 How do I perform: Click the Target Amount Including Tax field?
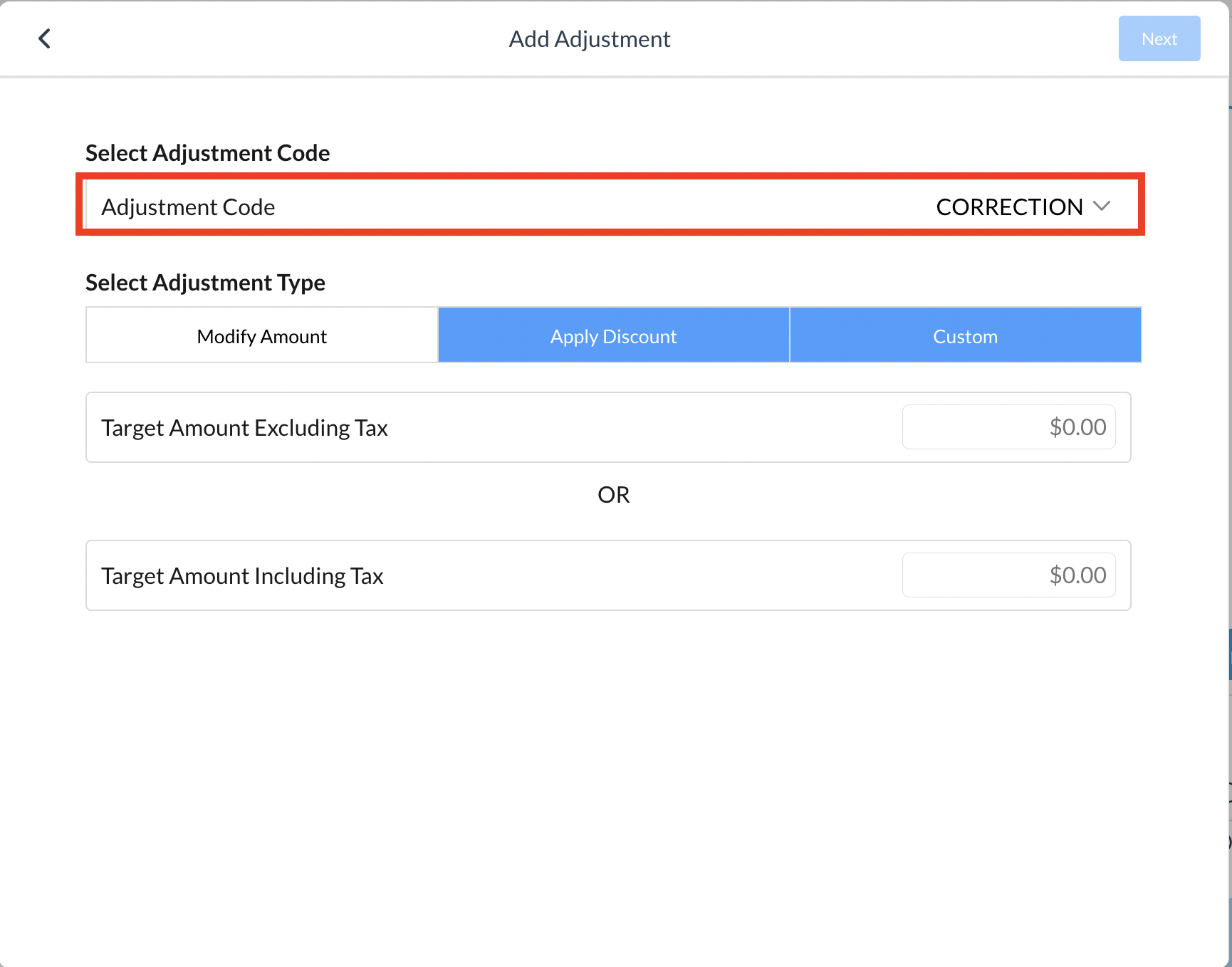(1008, 575)
